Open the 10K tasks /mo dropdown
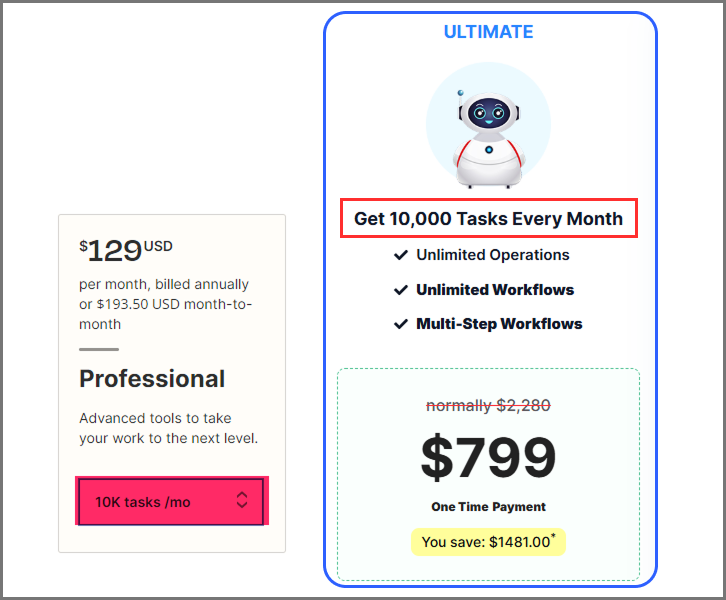Image resolution: width=726 pixels, height=600 pixels. [171, 502]
